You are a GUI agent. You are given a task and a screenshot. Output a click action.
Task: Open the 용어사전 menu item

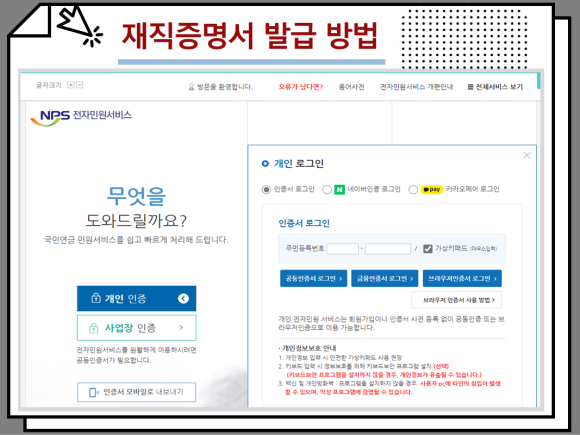351,87
